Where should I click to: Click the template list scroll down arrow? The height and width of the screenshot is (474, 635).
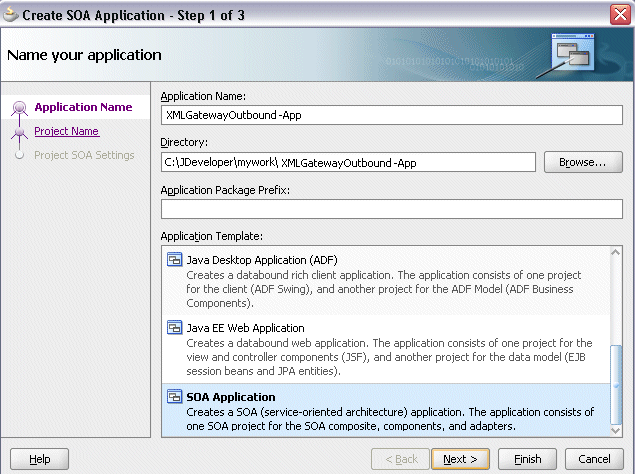pyautogui.click(x=616, y=430)
